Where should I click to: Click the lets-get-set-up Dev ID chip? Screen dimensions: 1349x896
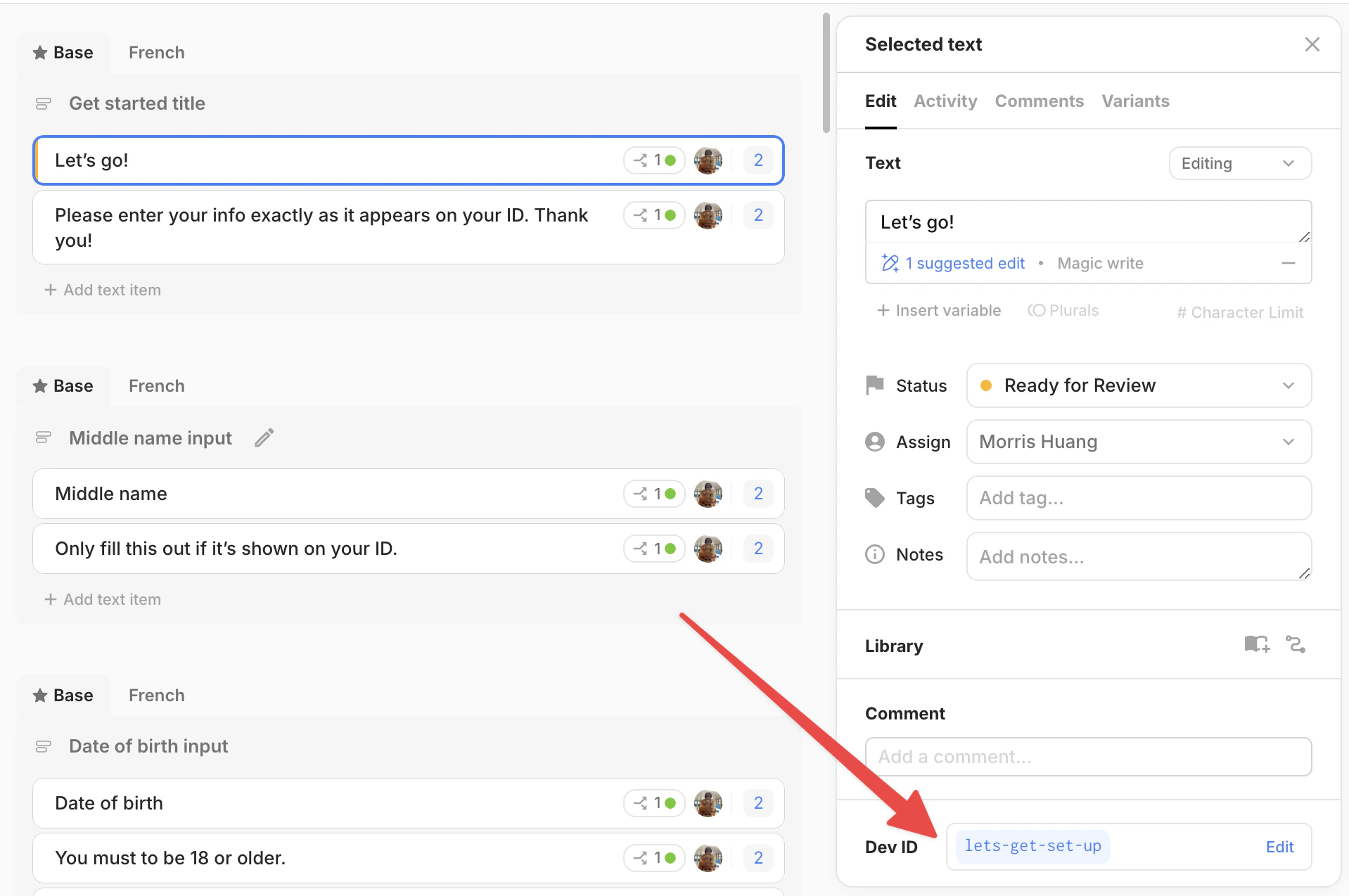[1032, 846]
